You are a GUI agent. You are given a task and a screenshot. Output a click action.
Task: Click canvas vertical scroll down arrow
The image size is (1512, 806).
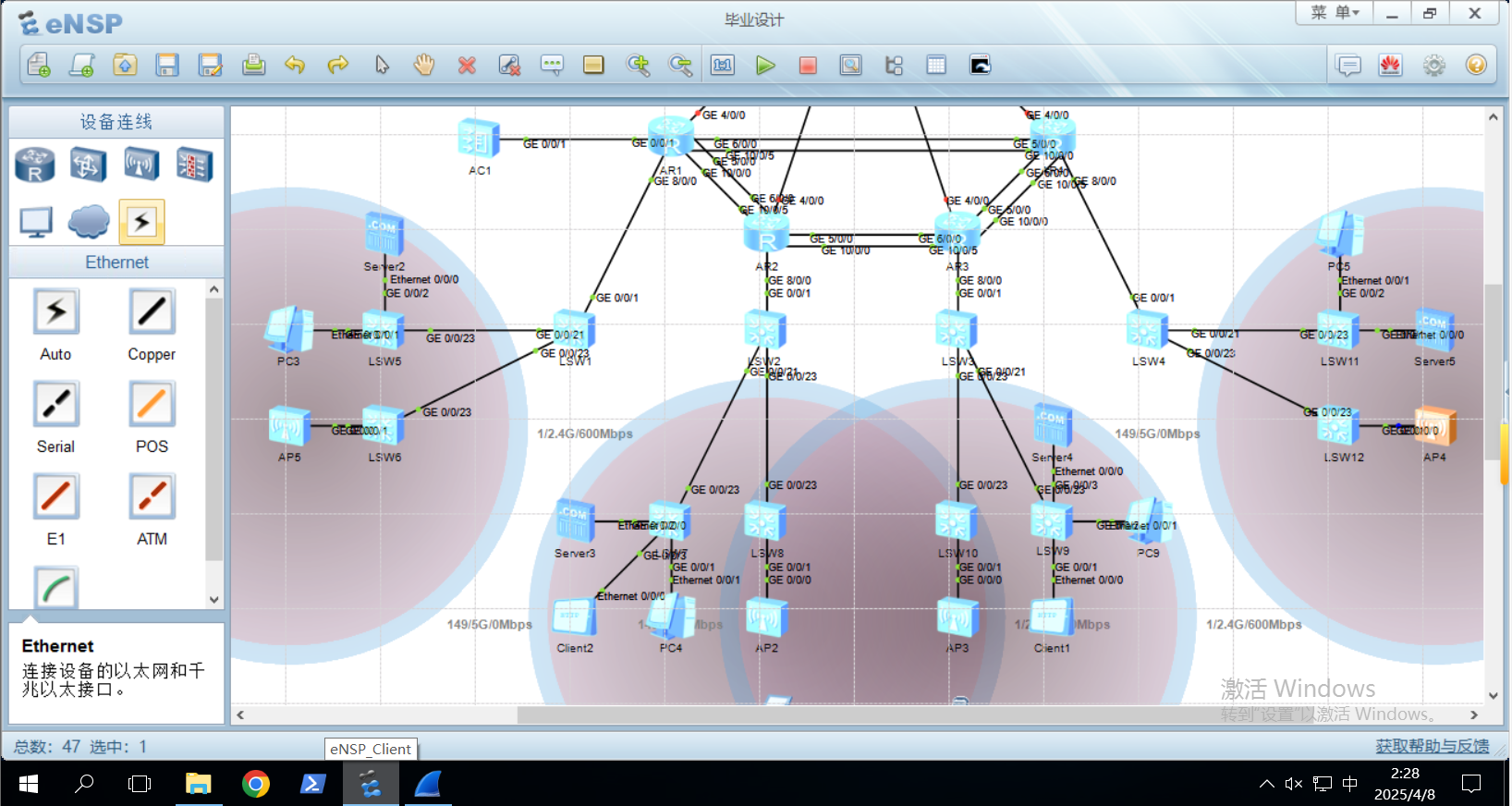pos(1493,696)
